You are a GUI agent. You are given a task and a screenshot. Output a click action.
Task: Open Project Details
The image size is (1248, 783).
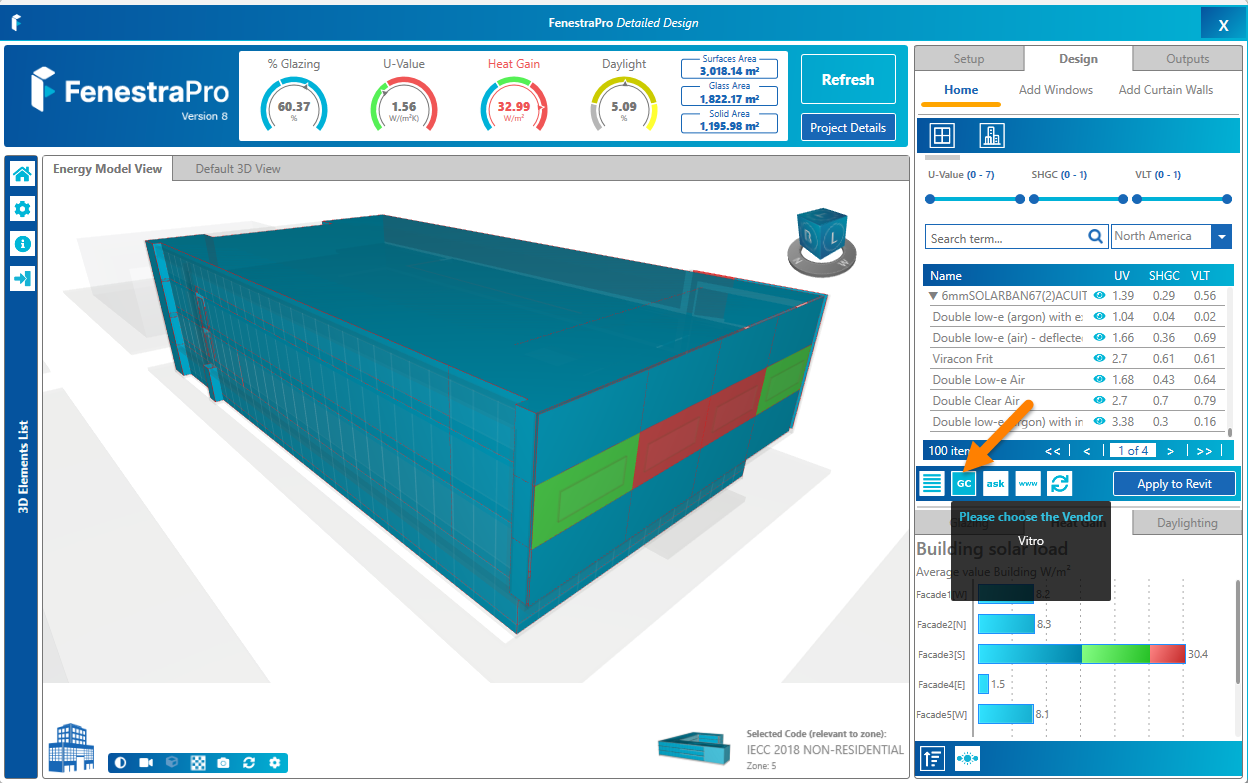[x=848, y=128]
